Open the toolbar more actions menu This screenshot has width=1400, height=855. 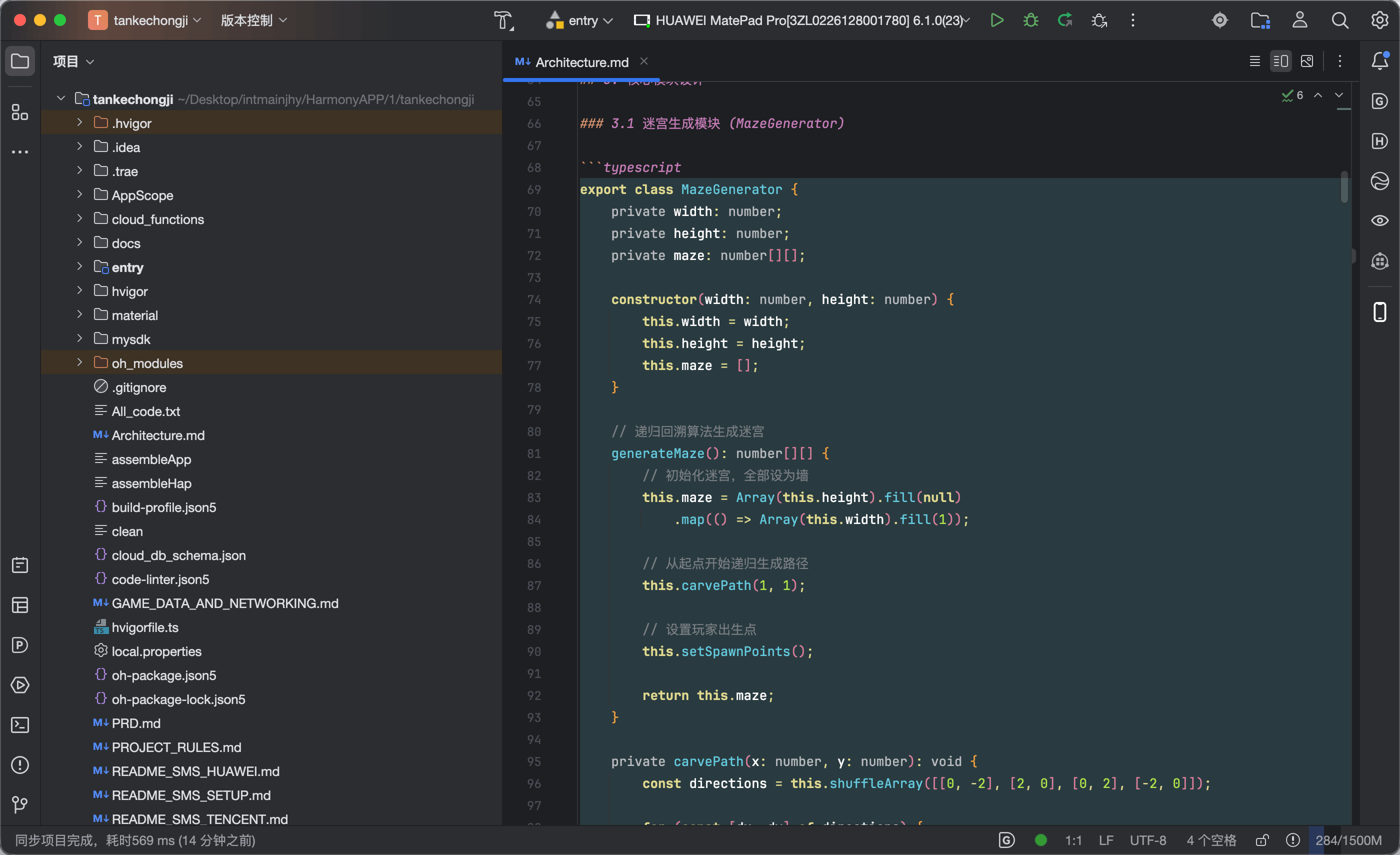[1133, 20]
